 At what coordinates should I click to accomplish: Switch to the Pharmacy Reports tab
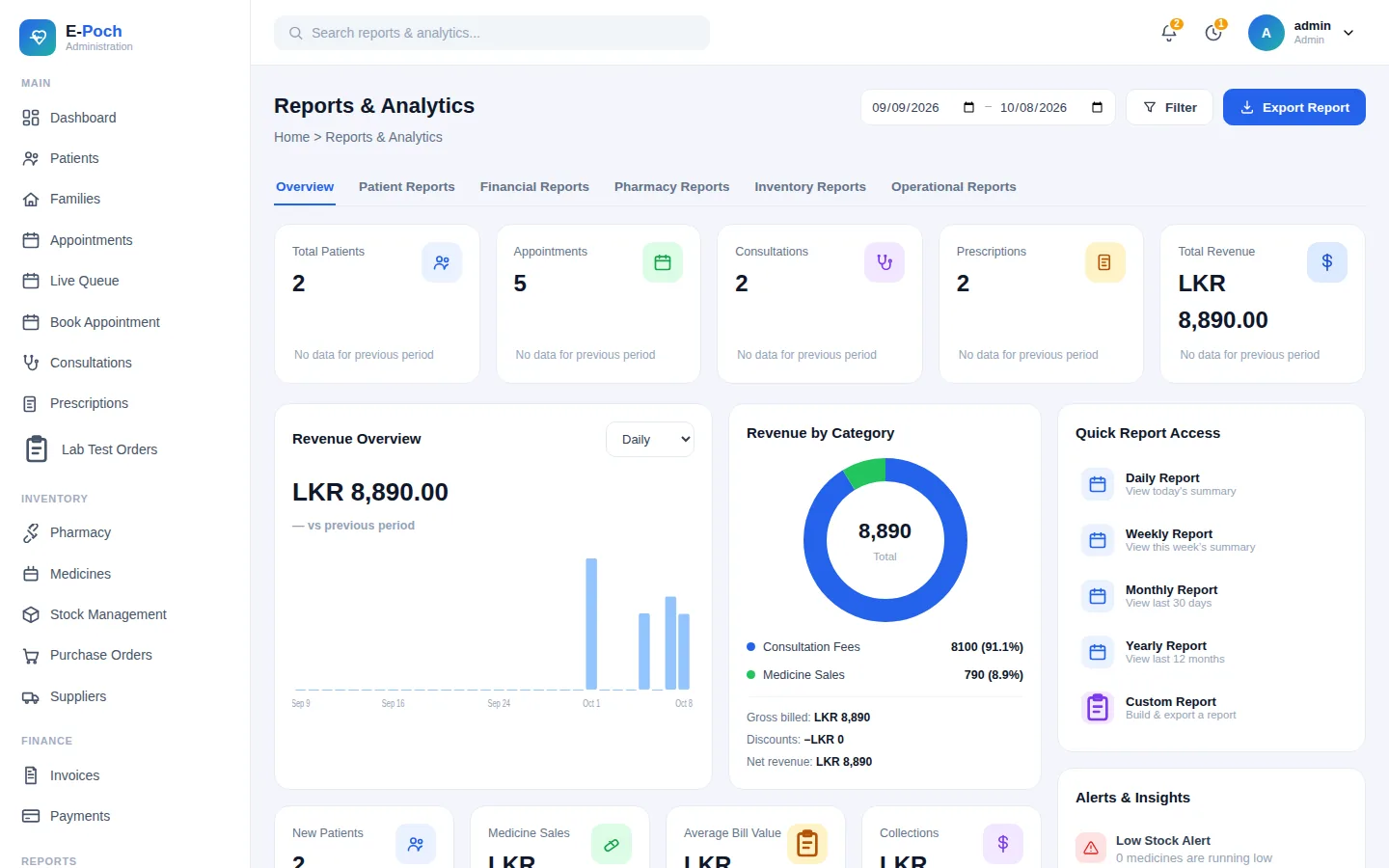pos(672,187)
